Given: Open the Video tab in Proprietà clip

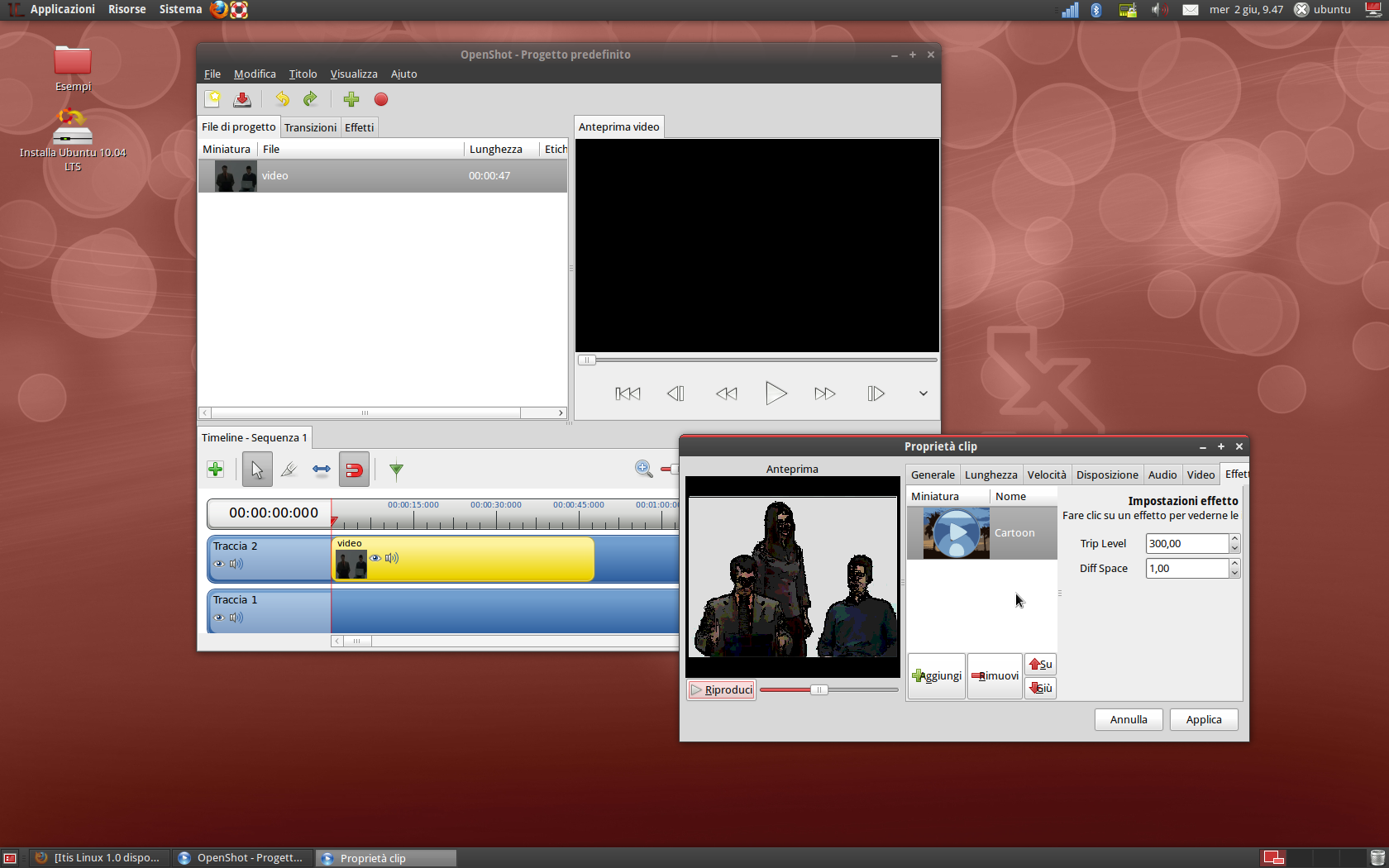Looking at the screenshot, I should point(1200,475).
